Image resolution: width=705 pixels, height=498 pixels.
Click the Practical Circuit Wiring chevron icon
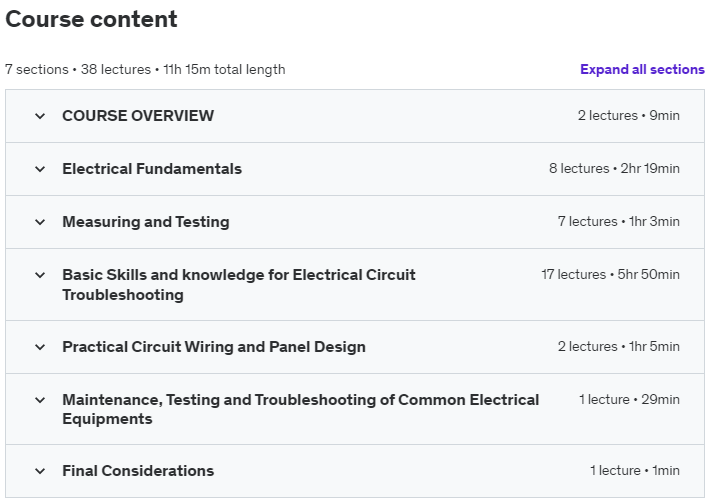(x=40, y=347)
